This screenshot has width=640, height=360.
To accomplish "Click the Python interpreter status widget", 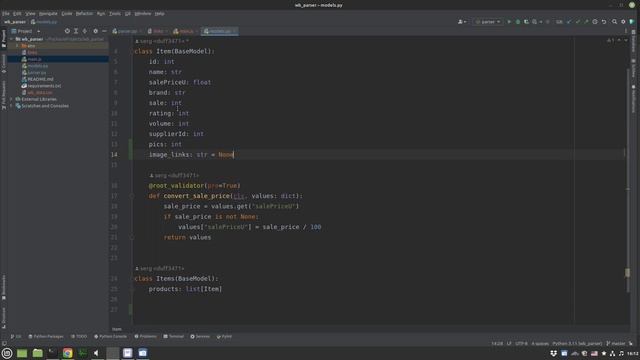I will (x=577, y=343).
